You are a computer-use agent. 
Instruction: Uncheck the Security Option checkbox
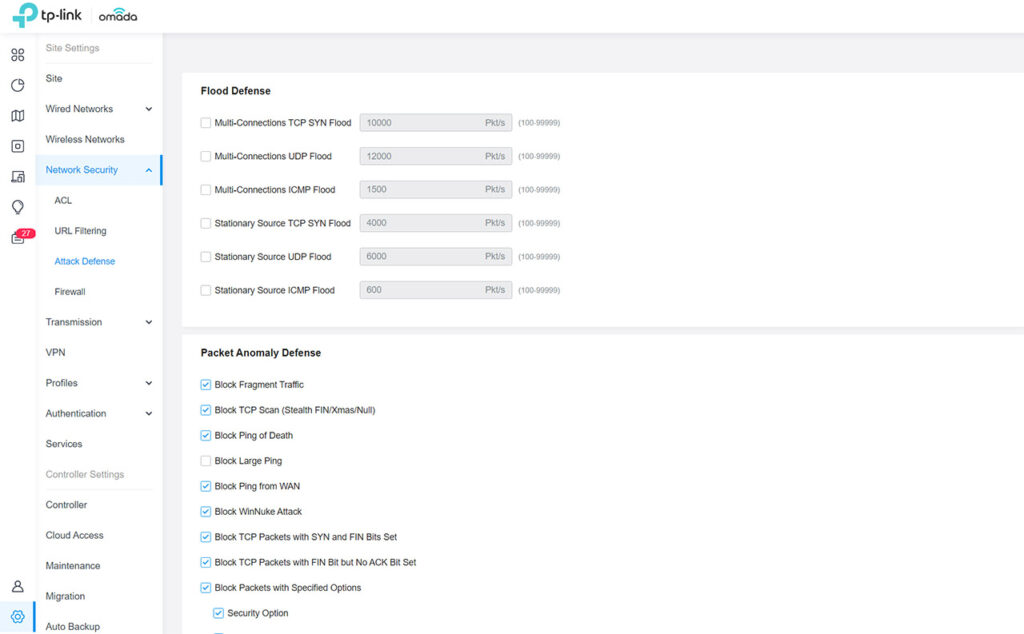point(217,613)
